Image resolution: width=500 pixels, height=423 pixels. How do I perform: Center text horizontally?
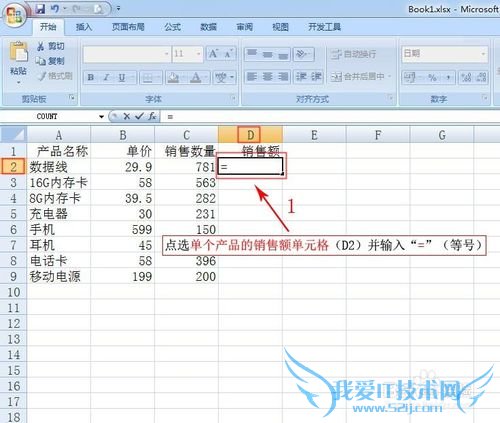point(268,77)
